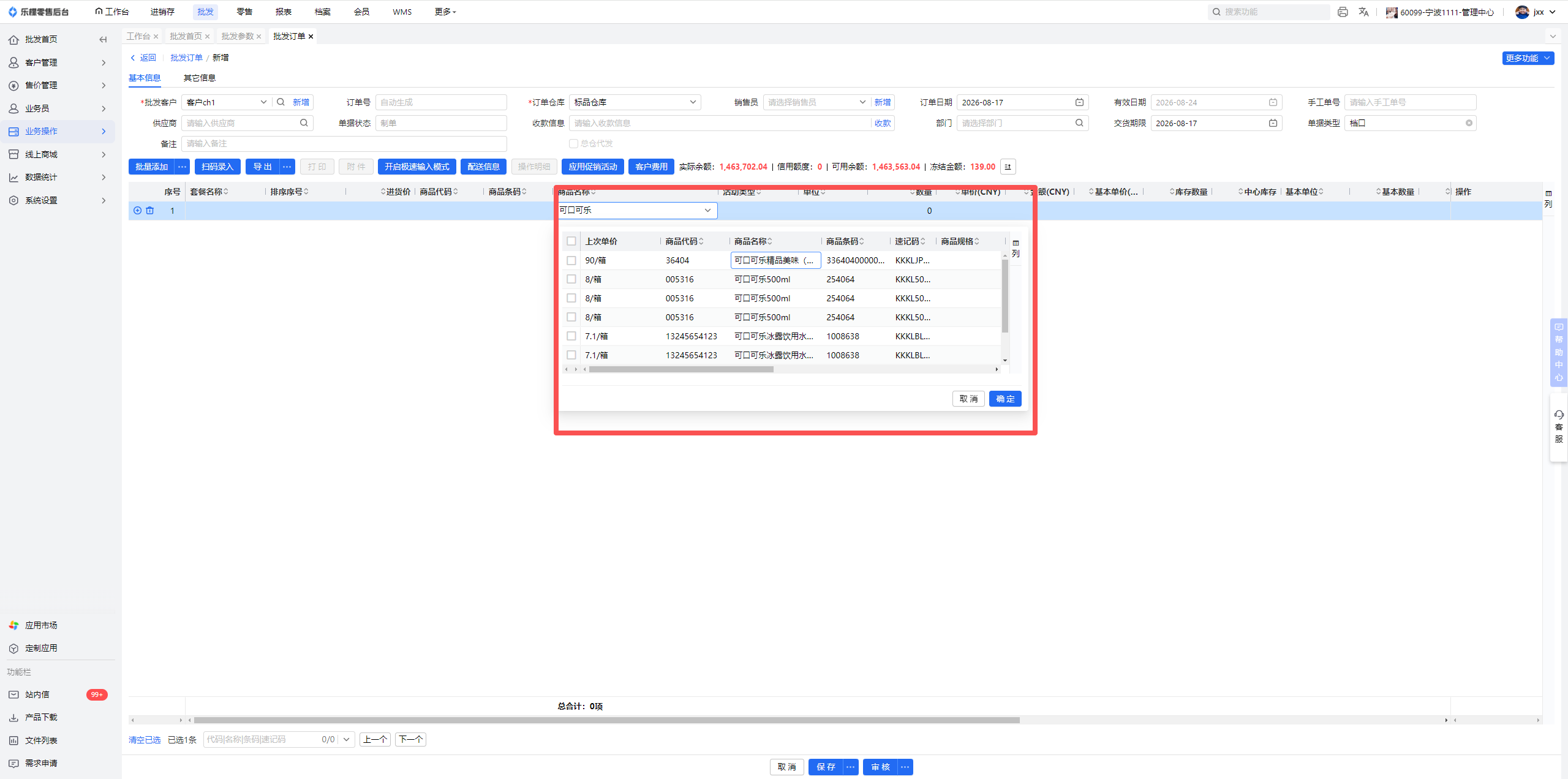Switch to the 批发首页 tab
The width and height of the screenshot is (1568, 779).
(186, 37)
